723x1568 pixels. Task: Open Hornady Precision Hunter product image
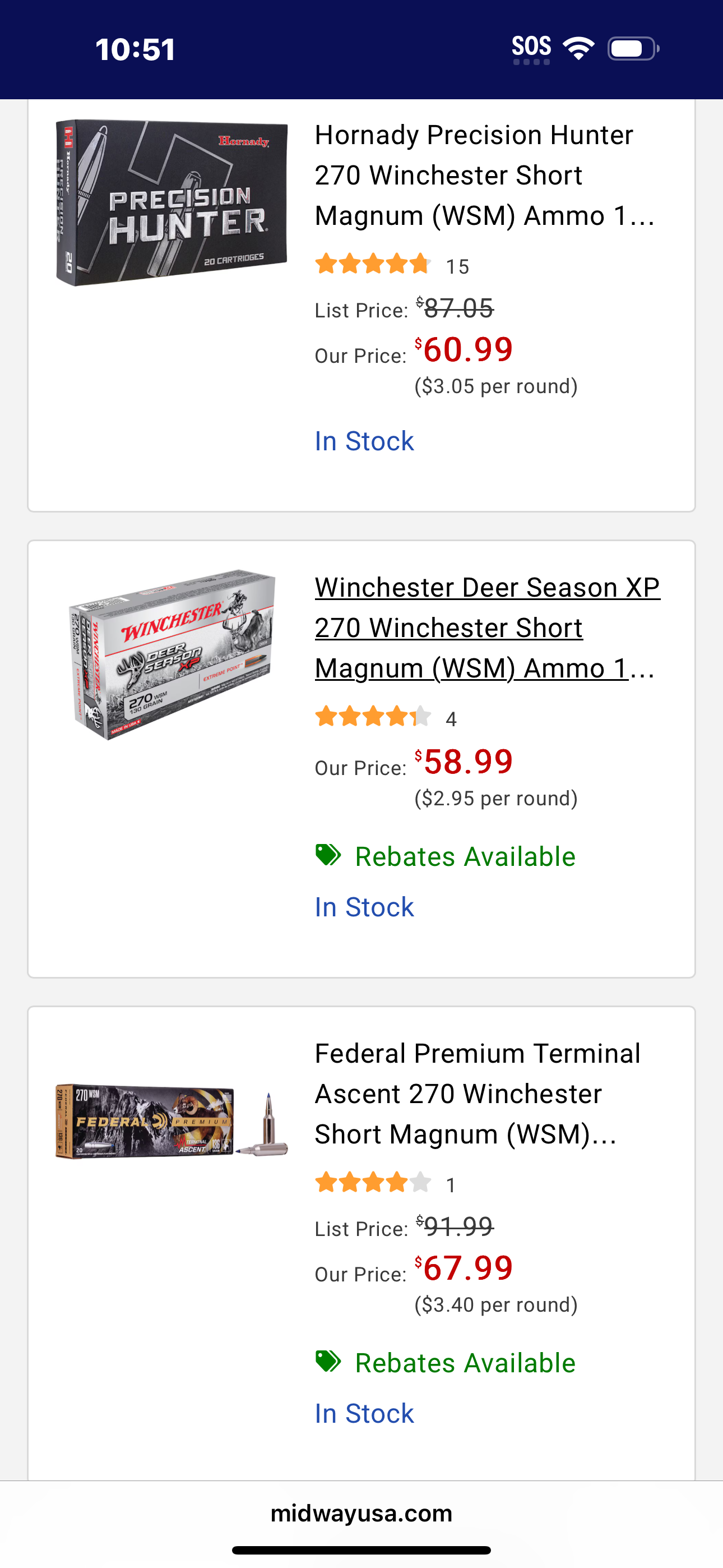(x=172, y=202)
